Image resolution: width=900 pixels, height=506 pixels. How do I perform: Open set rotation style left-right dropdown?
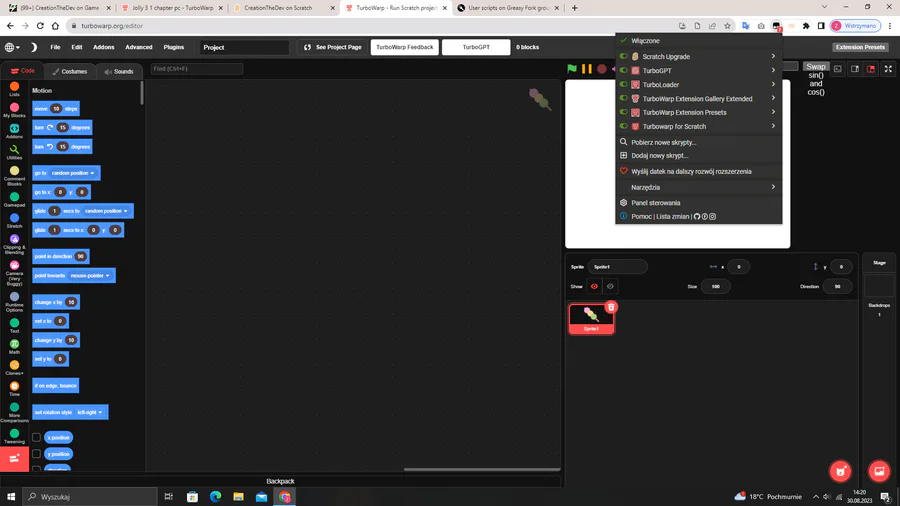coord(90,412)
